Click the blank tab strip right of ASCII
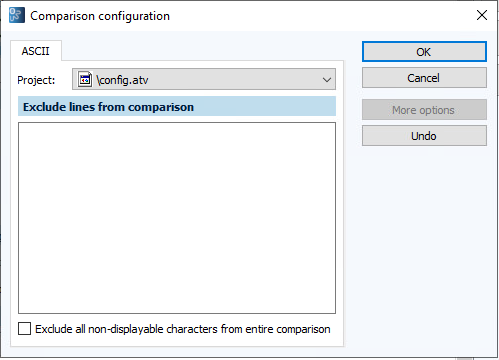 202,50
